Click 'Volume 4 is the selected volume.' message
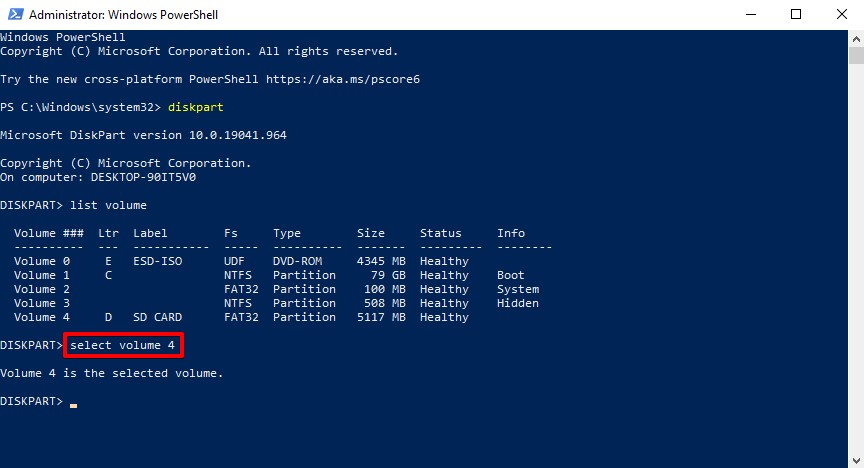 tap(112, 373)
